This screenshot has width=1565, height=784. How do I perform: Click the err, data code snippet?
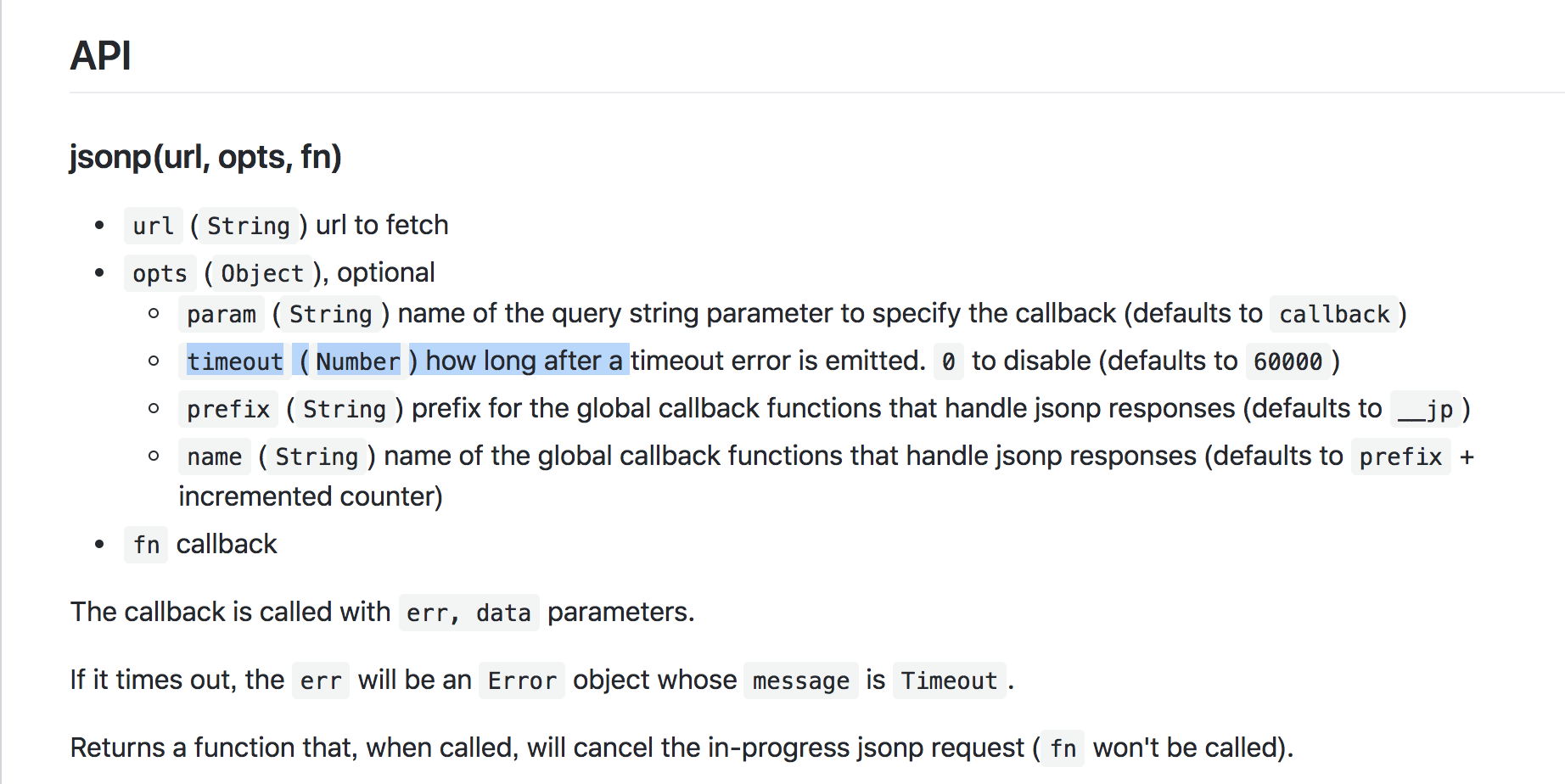click(x=468, y=613)
